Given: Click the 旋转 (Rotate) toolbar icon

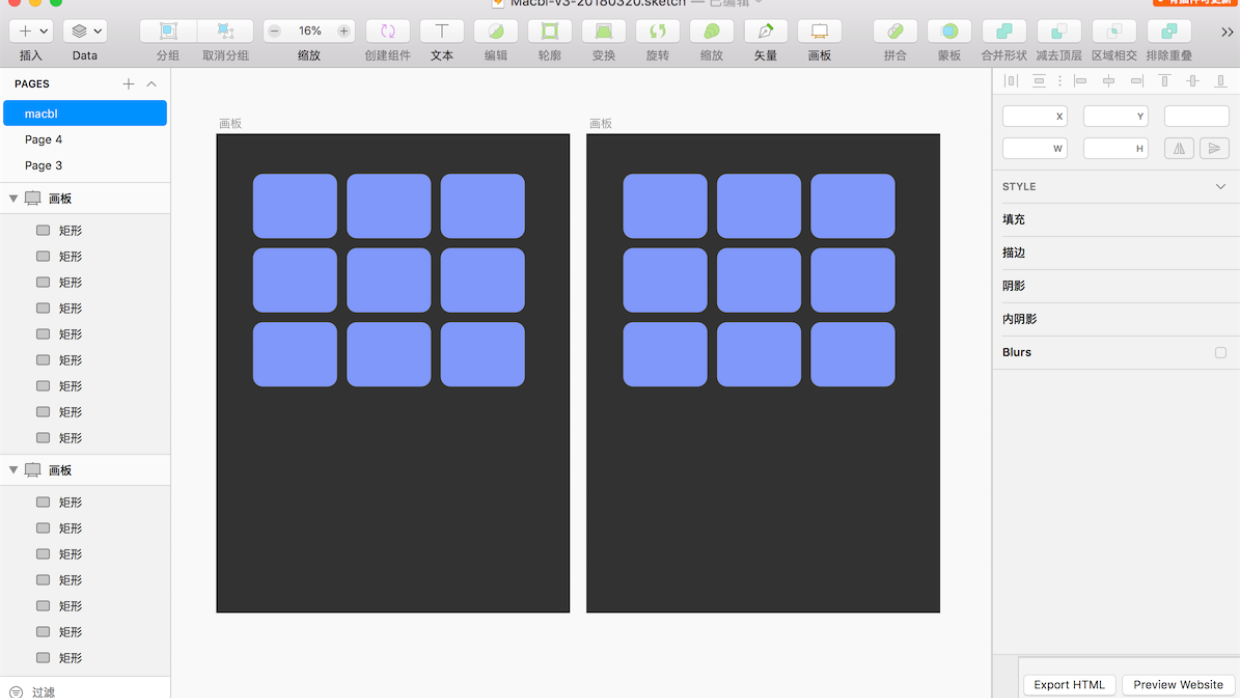Looking at the screenshot, I should (x=658, y=31).
